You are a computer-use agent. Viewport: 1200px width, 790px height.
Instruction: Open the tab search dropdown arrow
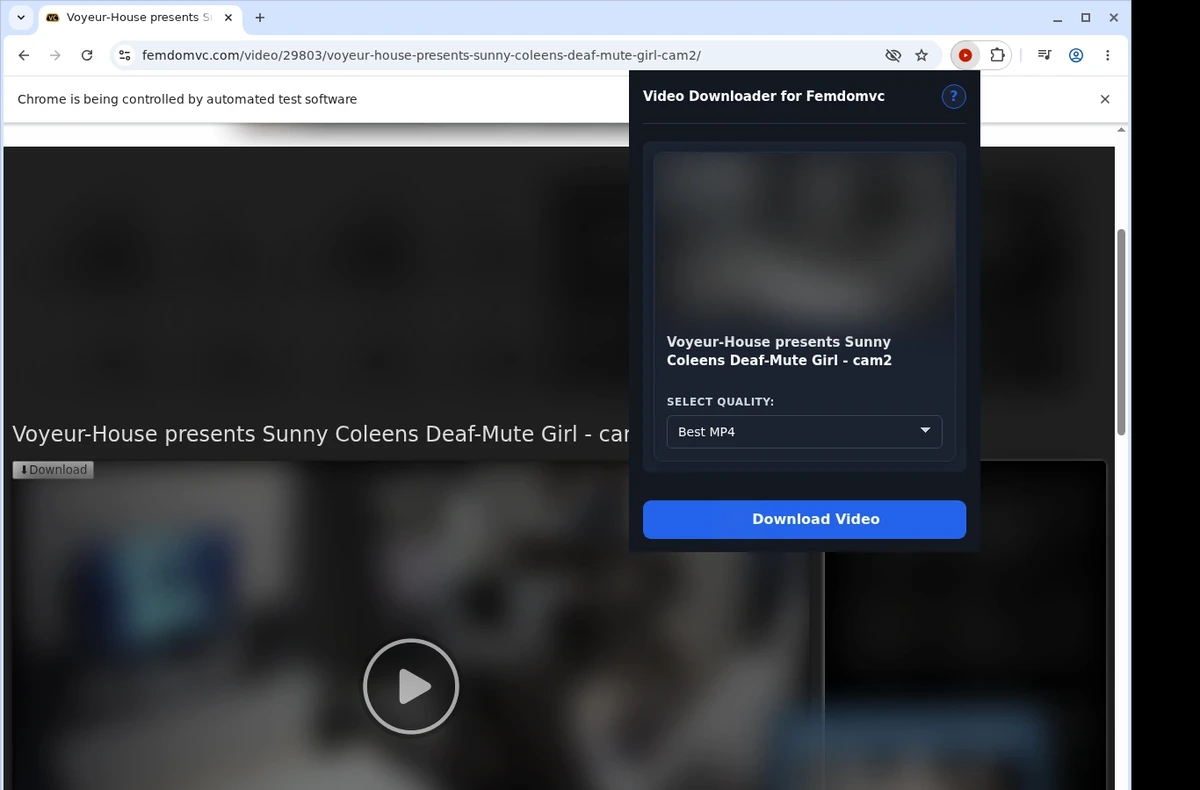[21, 18]
